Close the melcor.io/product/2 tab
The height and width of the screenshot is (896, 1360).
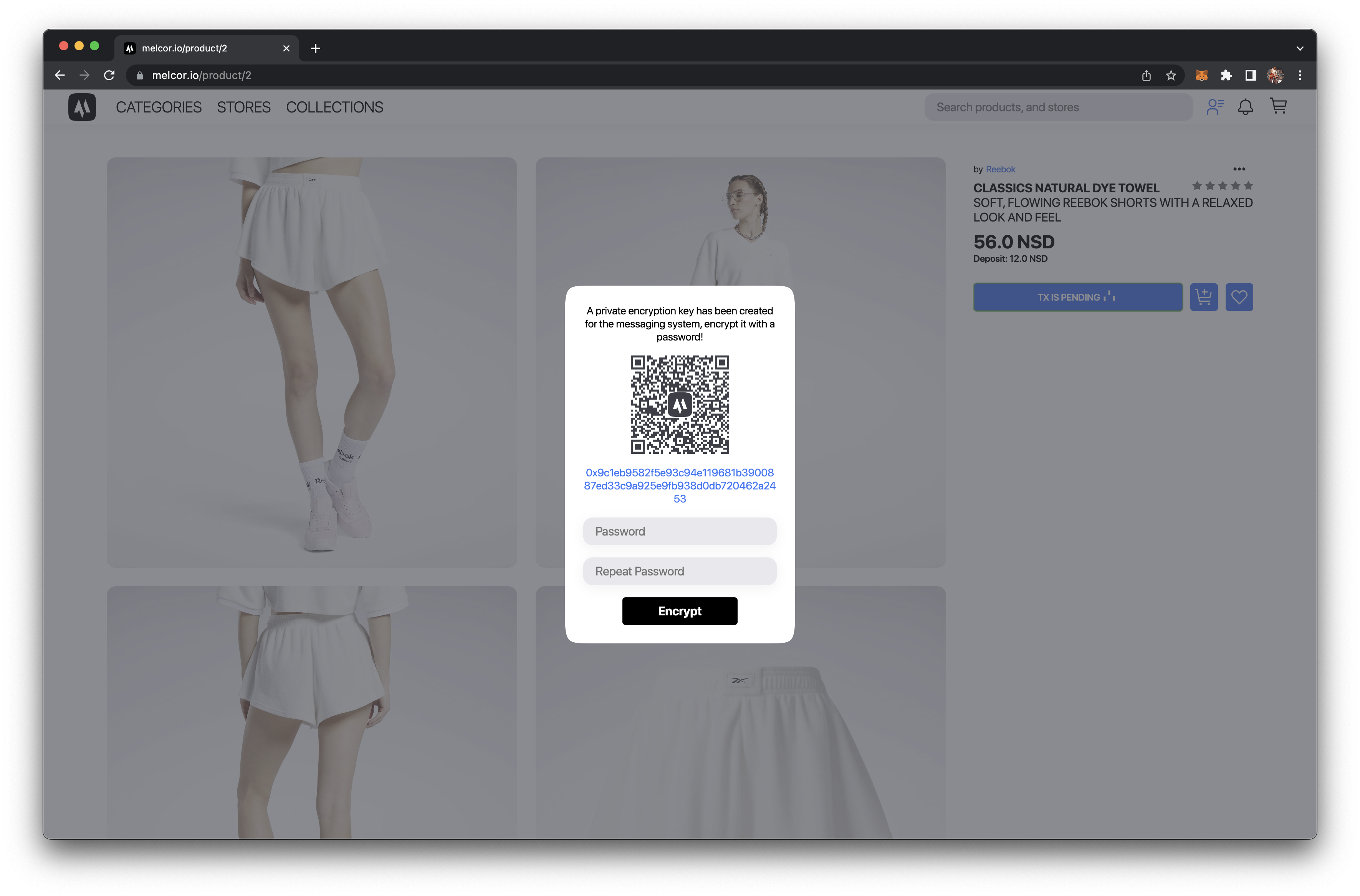[x=286, y=49]
